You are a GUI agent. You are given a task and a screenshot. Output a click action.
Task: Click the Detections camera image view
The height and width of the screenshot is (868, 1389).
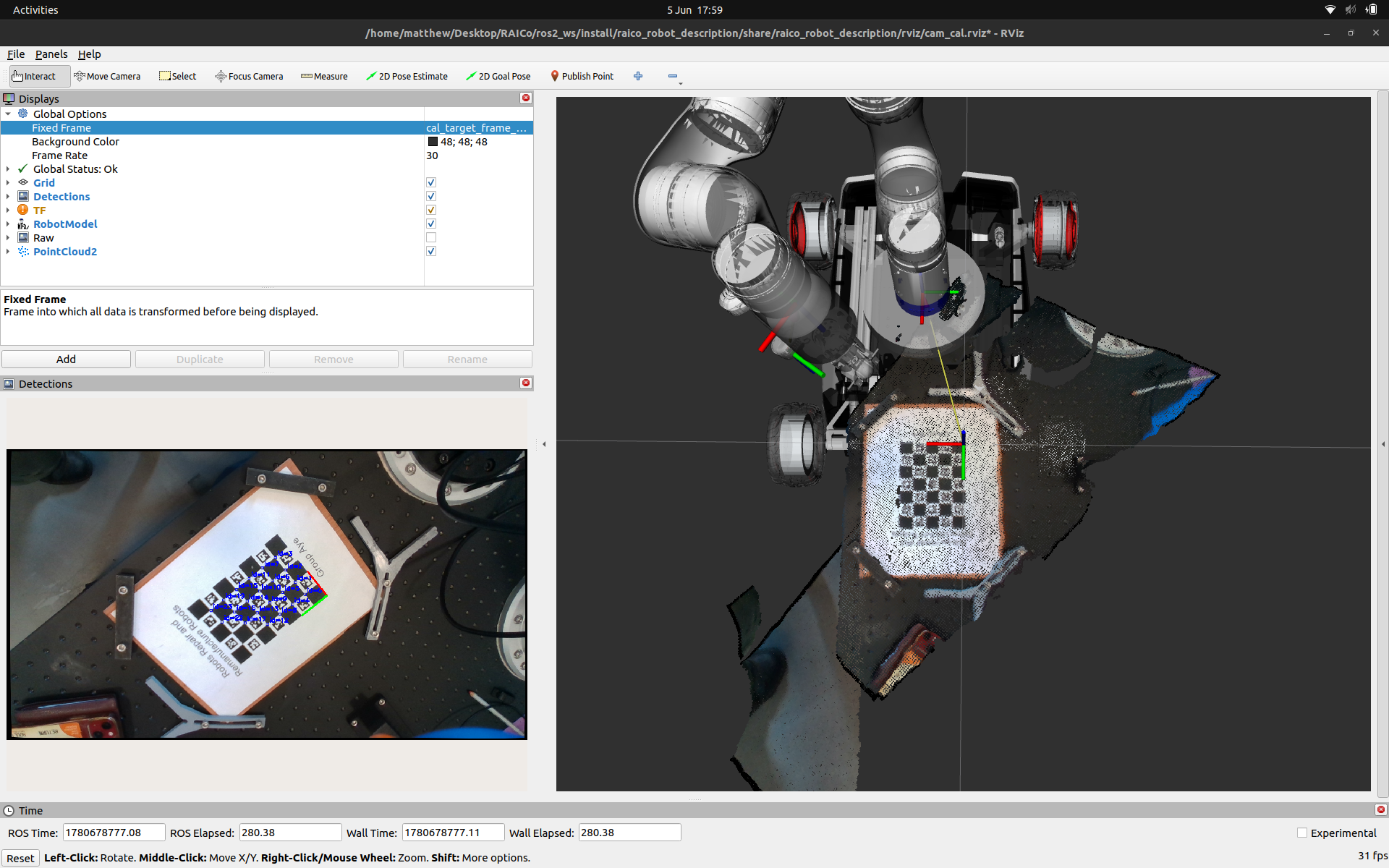tap(267, 595)
